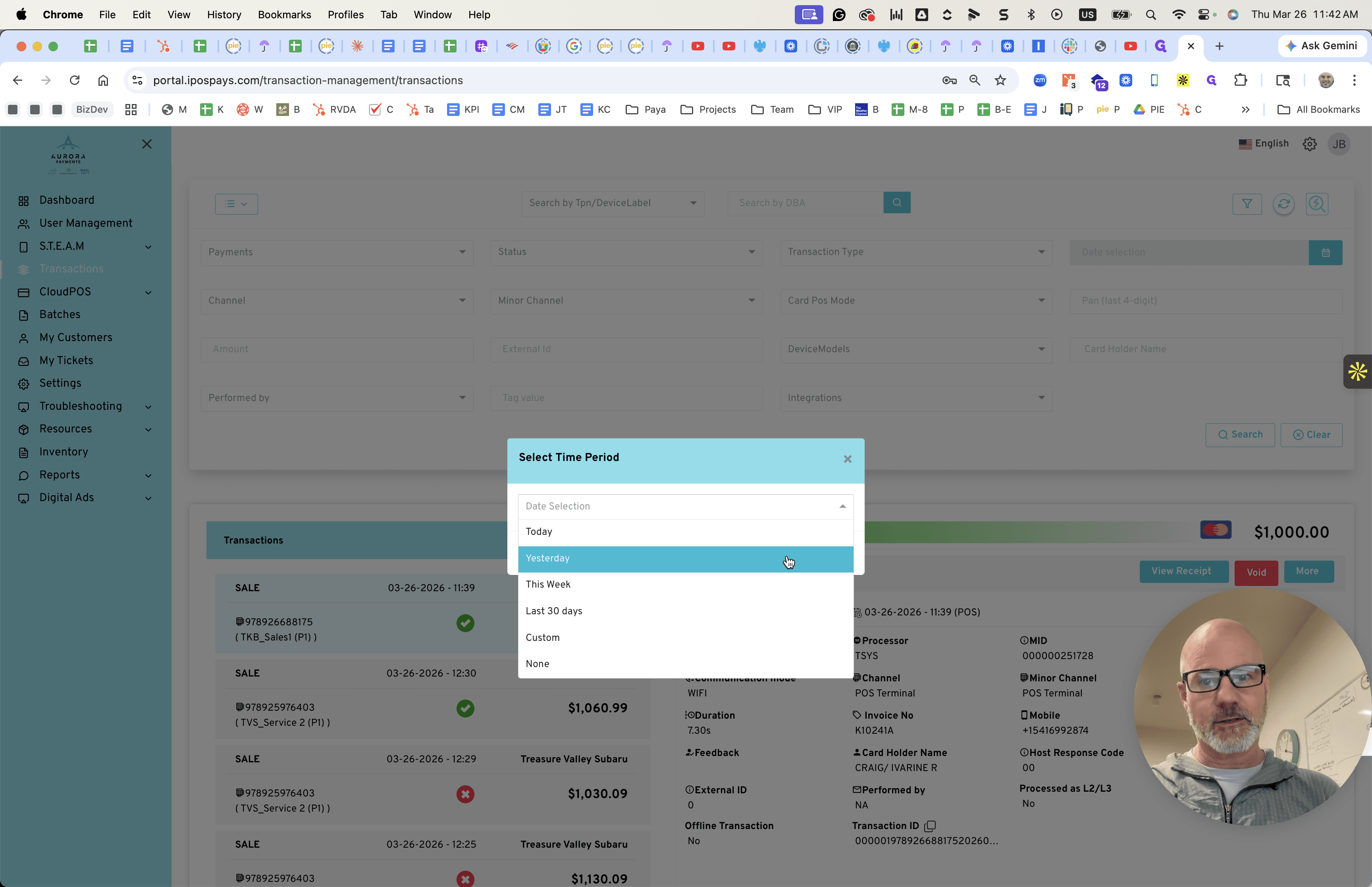Close the Select Time Period dialog
Image resolution: width=1372 pixels, height=887 pixels.
pyautogui.click(x=847, y=459)
